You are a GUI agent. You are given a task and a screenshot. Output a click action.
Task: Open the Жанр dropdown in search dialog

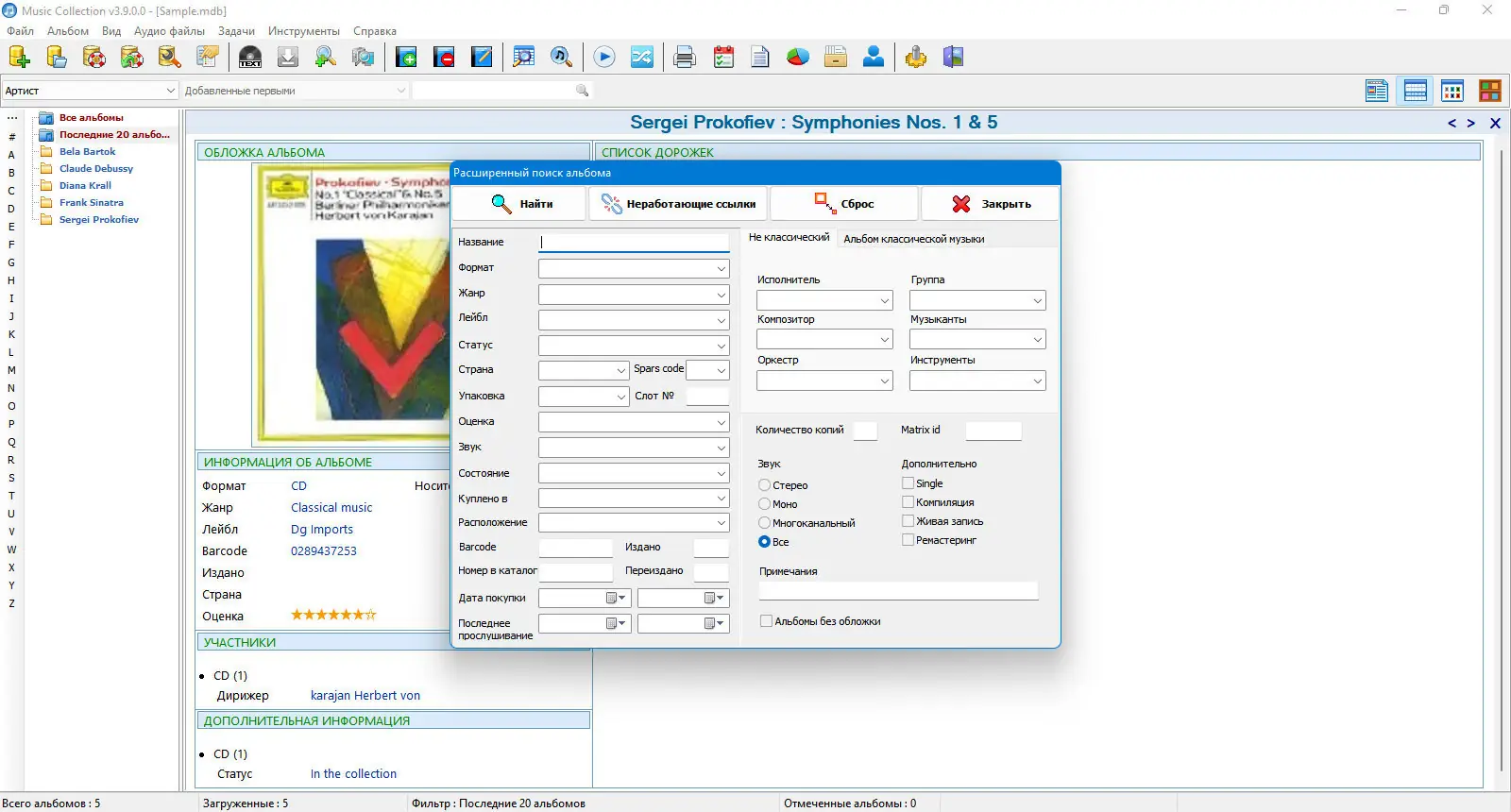pyautogui.click(x=634, y=295)
